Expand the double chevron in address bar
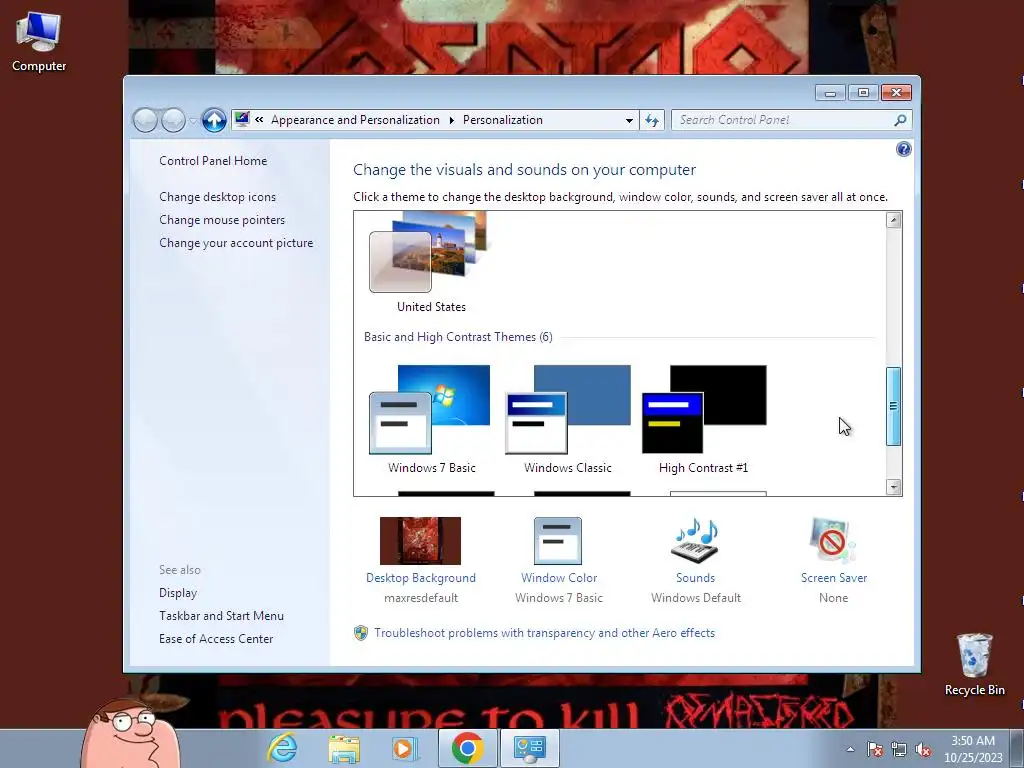The height and width of the screenshot is (768, 1024). [259, 120]
